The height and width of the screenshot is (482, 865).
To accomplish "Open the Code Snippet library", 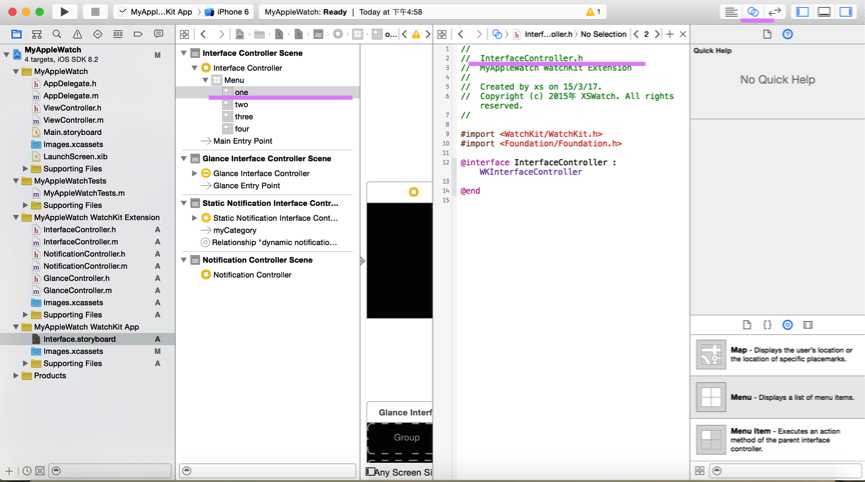I will pos(767,325).
